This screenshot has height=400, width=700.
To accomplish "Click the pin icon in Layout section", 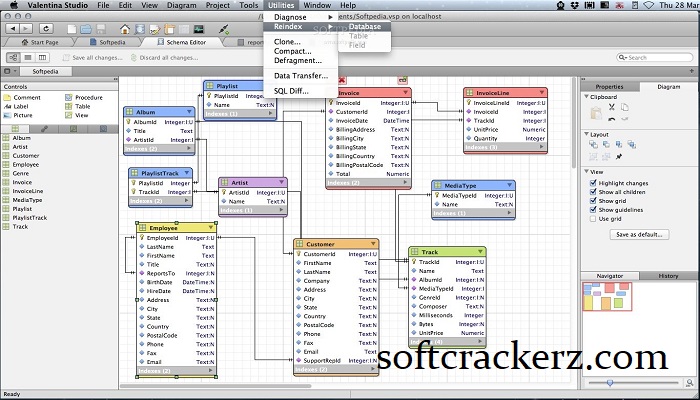I will (x=619, y=157).
